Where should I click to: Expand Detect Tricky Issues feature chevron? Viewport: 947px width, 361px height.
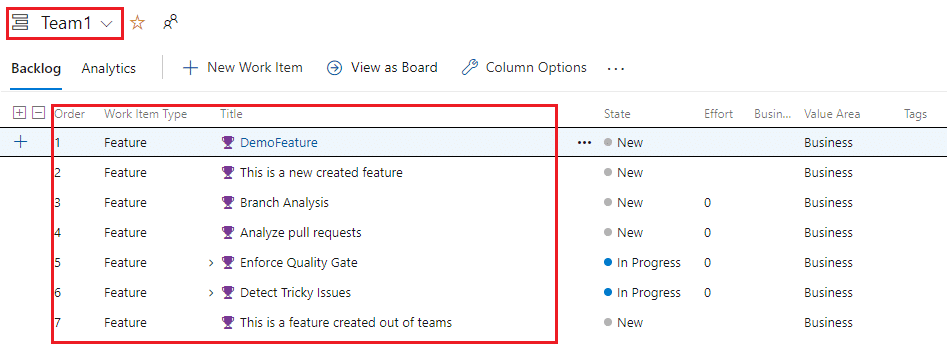[211, 293]
